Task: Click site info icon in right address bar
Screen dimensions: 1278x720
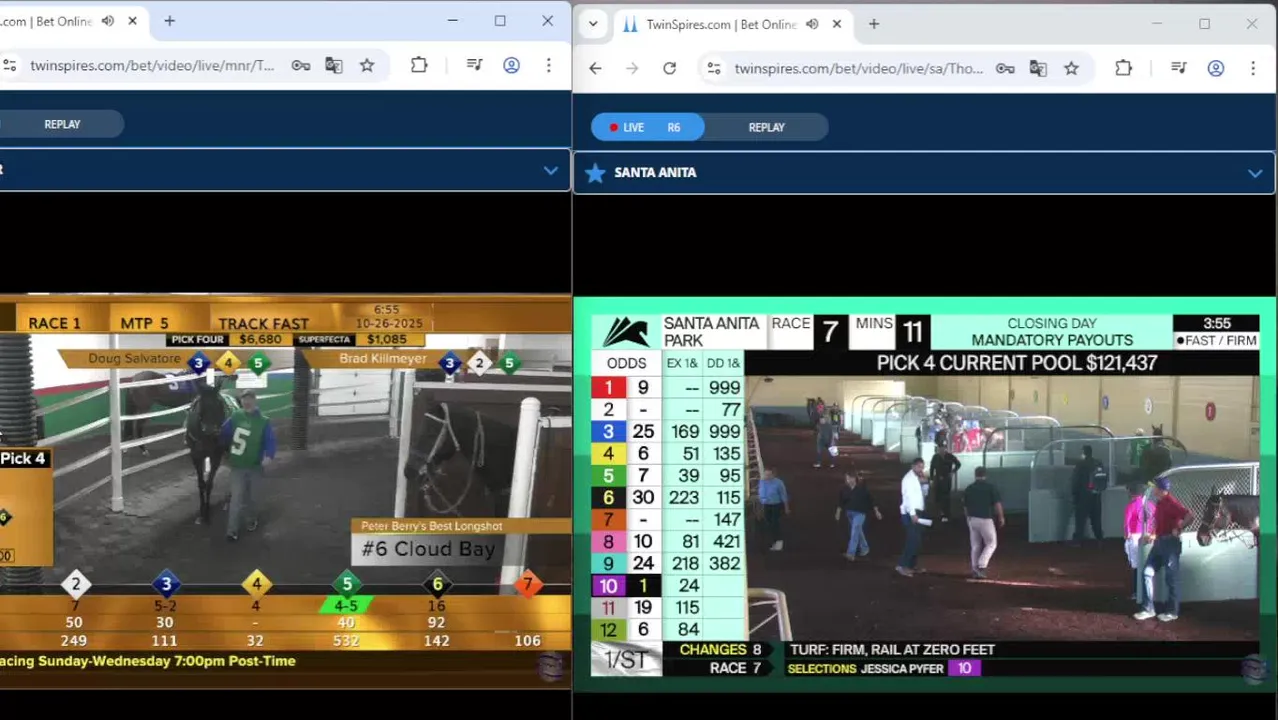Action: coord(713,69)
